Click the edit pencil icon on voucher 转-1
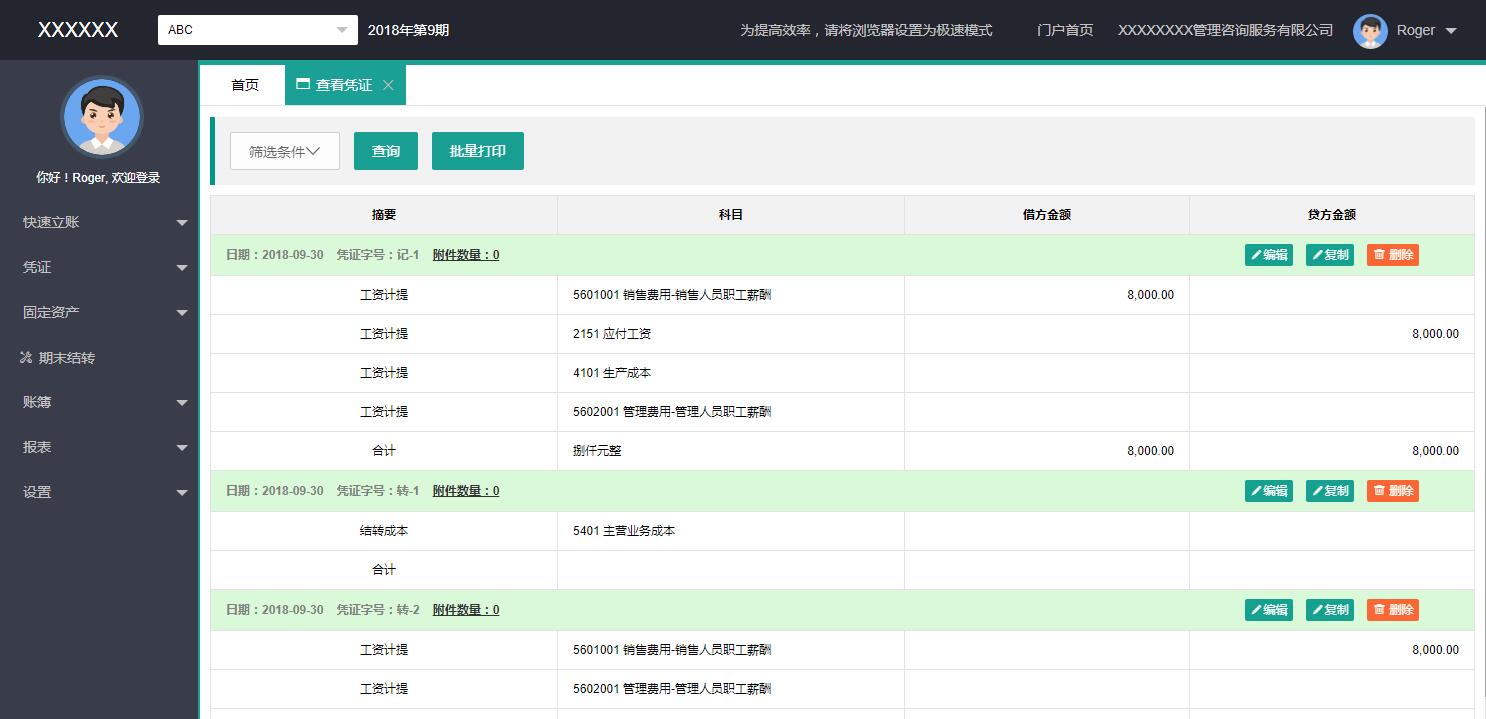Screen dimensions: 1486x719 [1258, 490]
